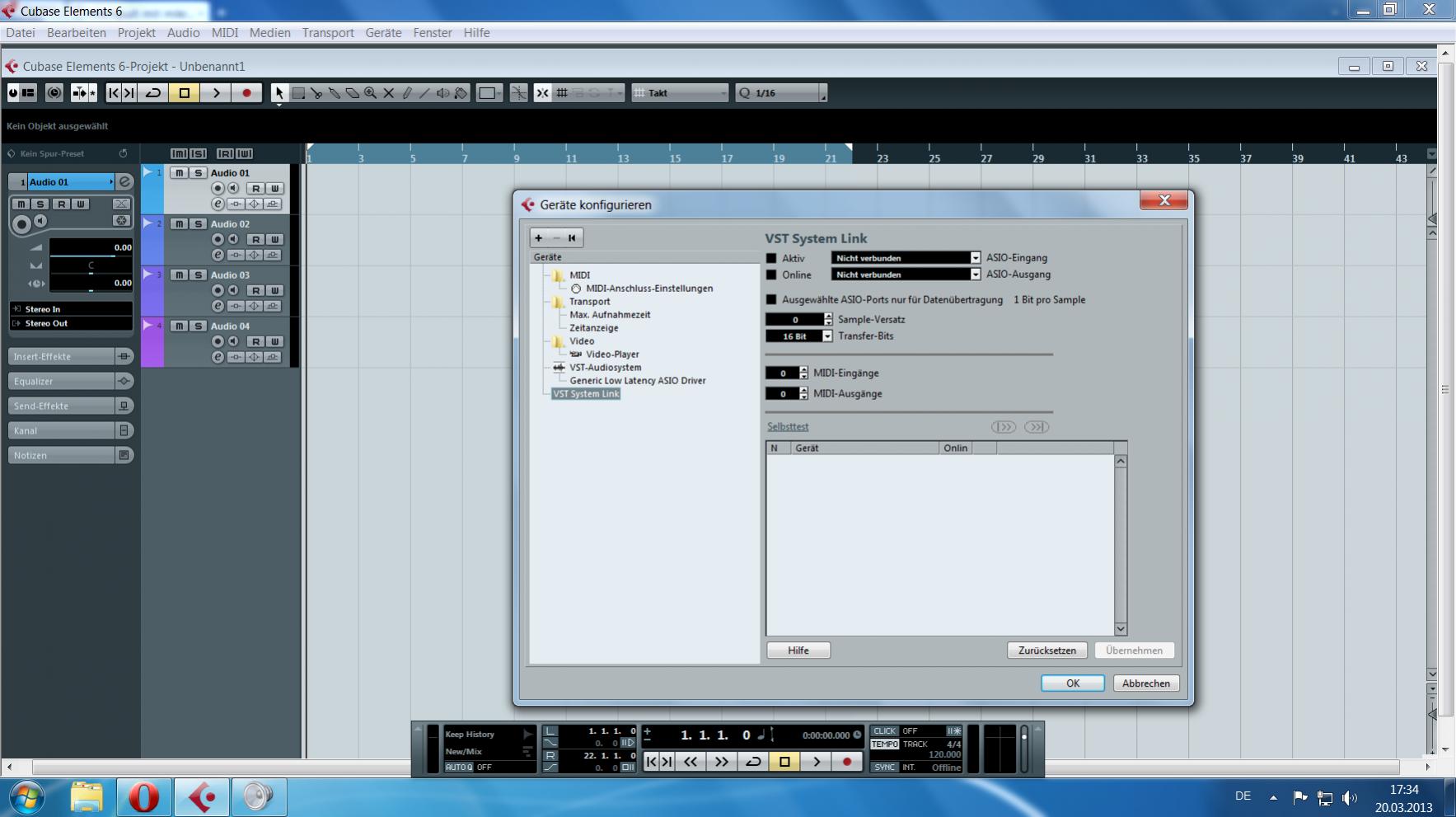This screenshot has width=1456, height=817.
Task: Solo track Audio 02
Action: tap(198, 224)
